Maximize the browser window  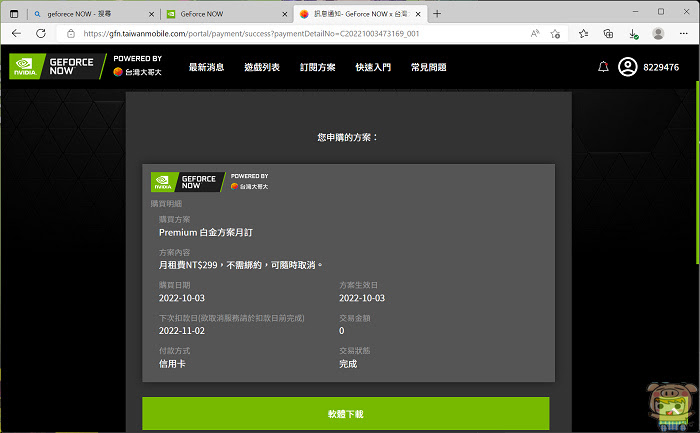pos(661,12)
